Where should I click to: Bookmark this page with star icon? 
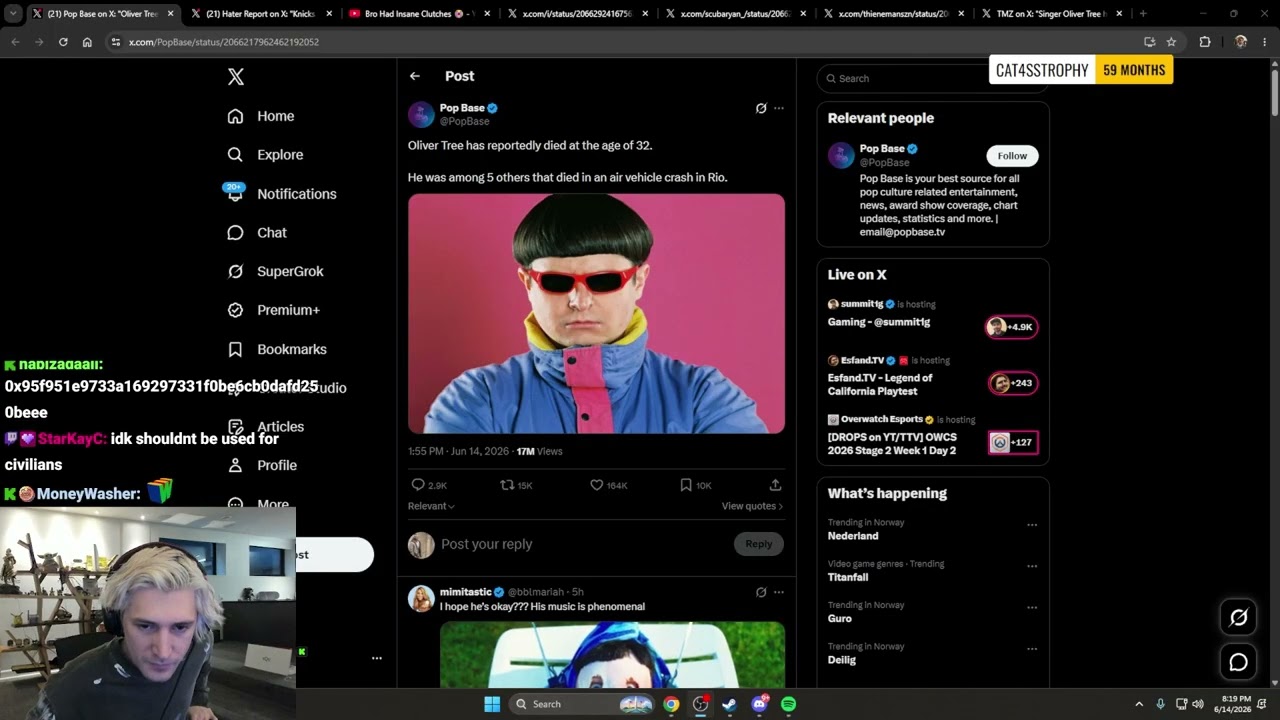1171,42
